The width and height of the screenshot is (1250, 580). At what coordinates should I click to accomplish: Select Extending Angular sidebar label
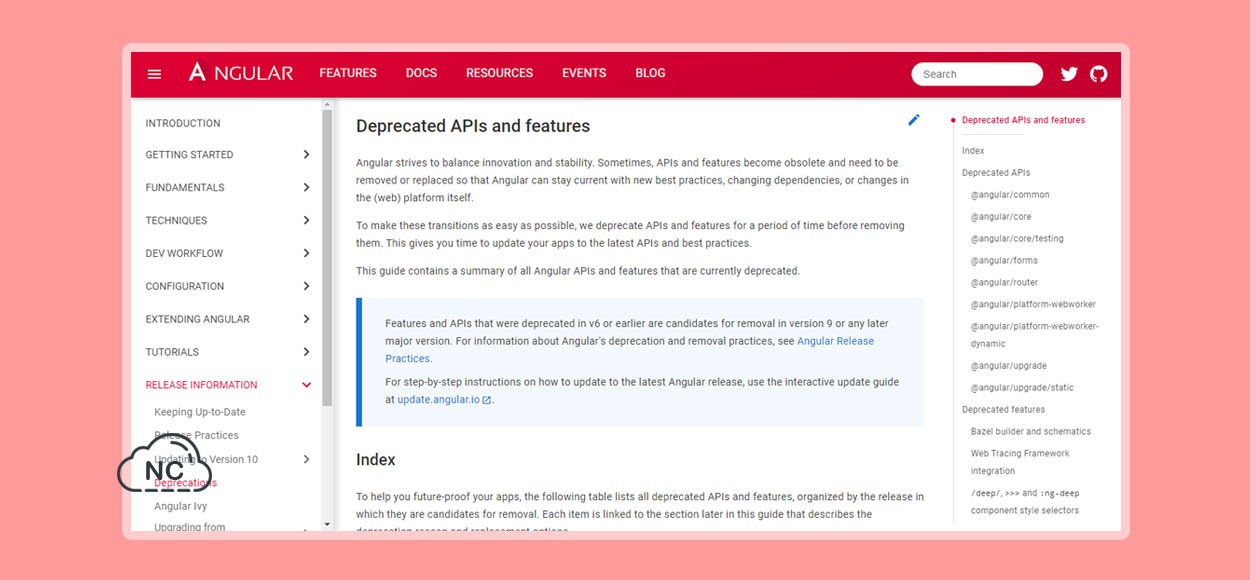(x=197, y=320)
